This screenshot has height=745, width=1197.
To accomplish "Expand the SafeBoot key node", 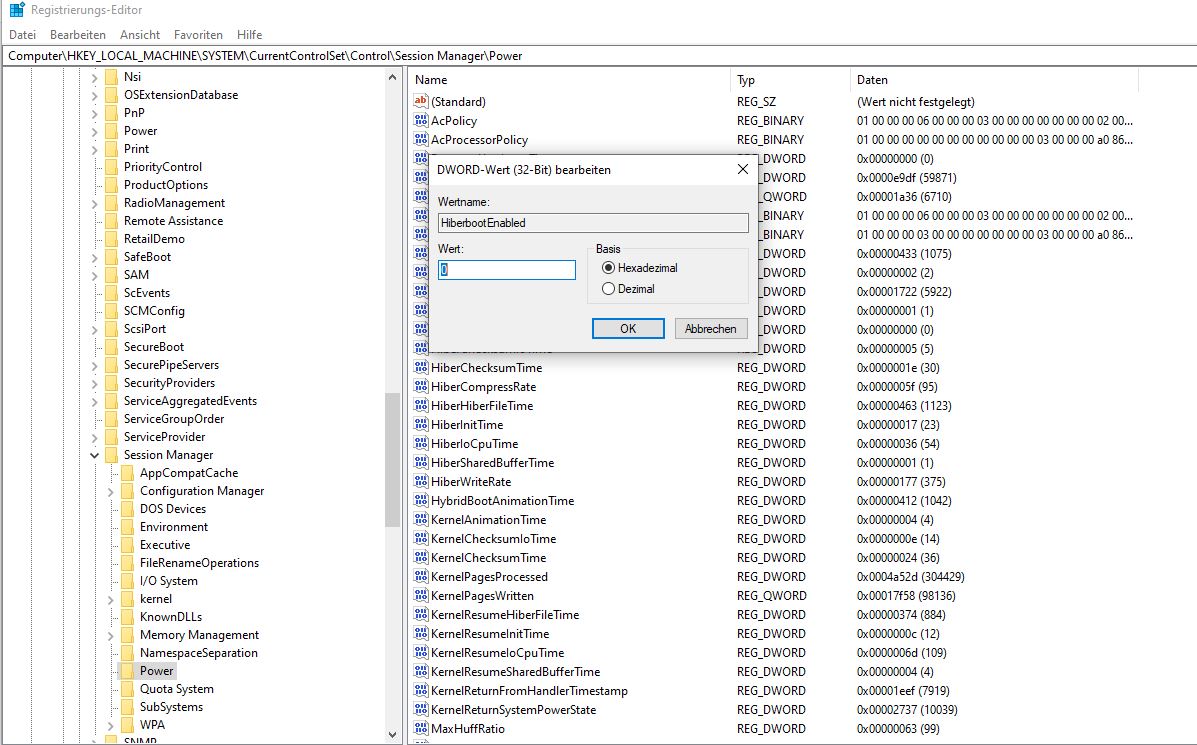I will pyautogui.click(x=95, y=257).
